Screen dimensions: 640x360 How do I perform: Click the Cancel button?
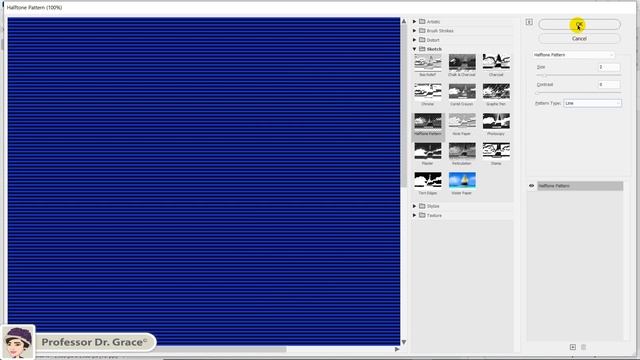[x=579, y=38]
